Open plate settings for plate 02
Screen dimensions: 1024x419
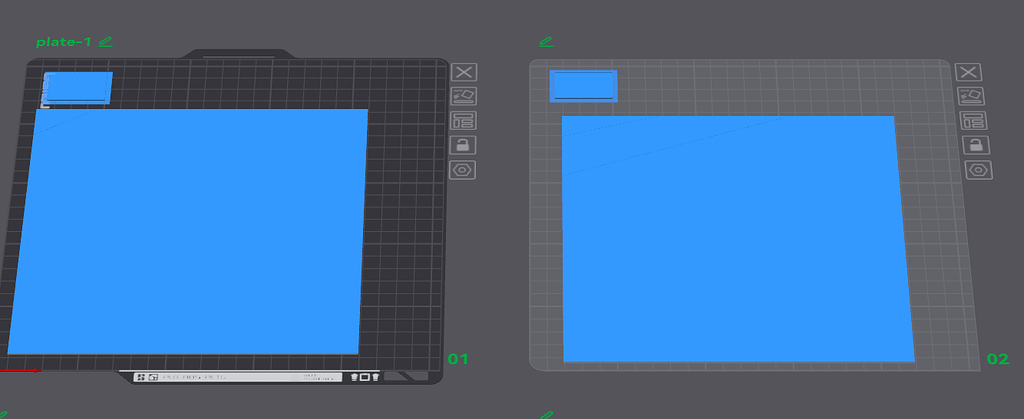tap(978, 170)
